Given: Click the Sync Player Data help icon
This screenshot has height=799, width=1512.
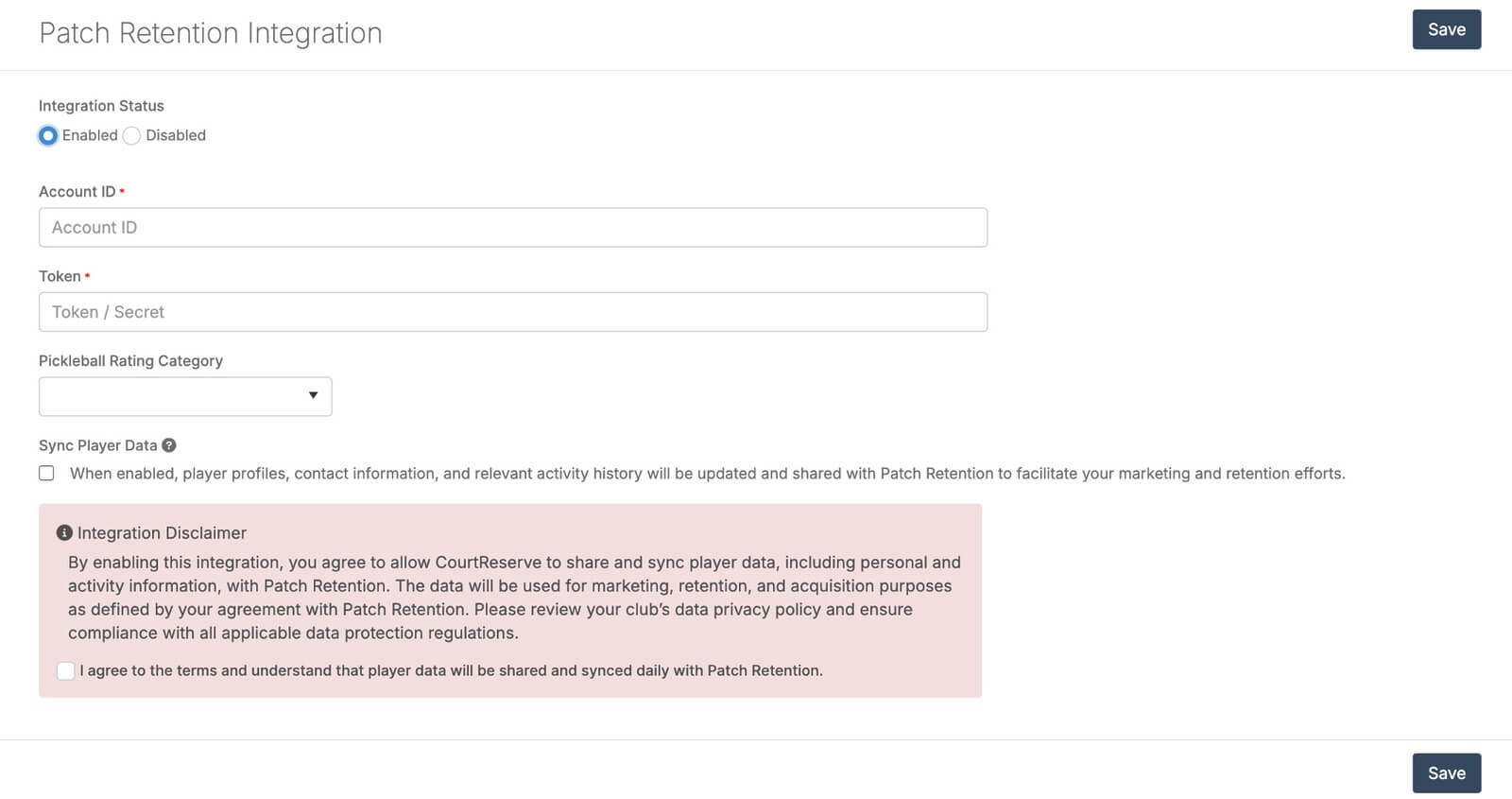Looking at the screenshot, I should [x=169, y=445].
